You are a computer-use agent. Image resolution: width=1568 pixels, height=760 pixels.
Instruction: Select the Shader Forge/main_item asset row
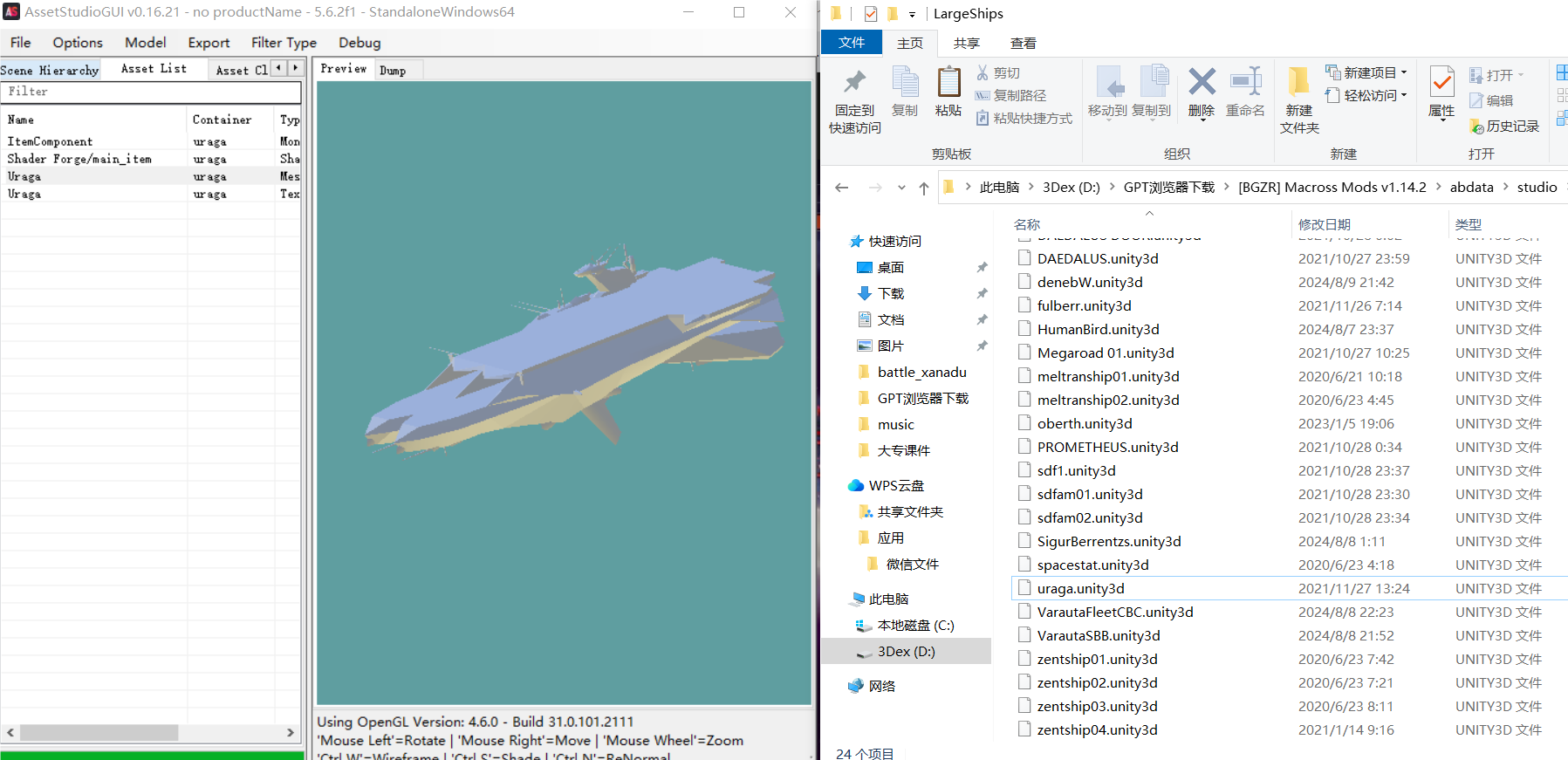coord(151,159)
